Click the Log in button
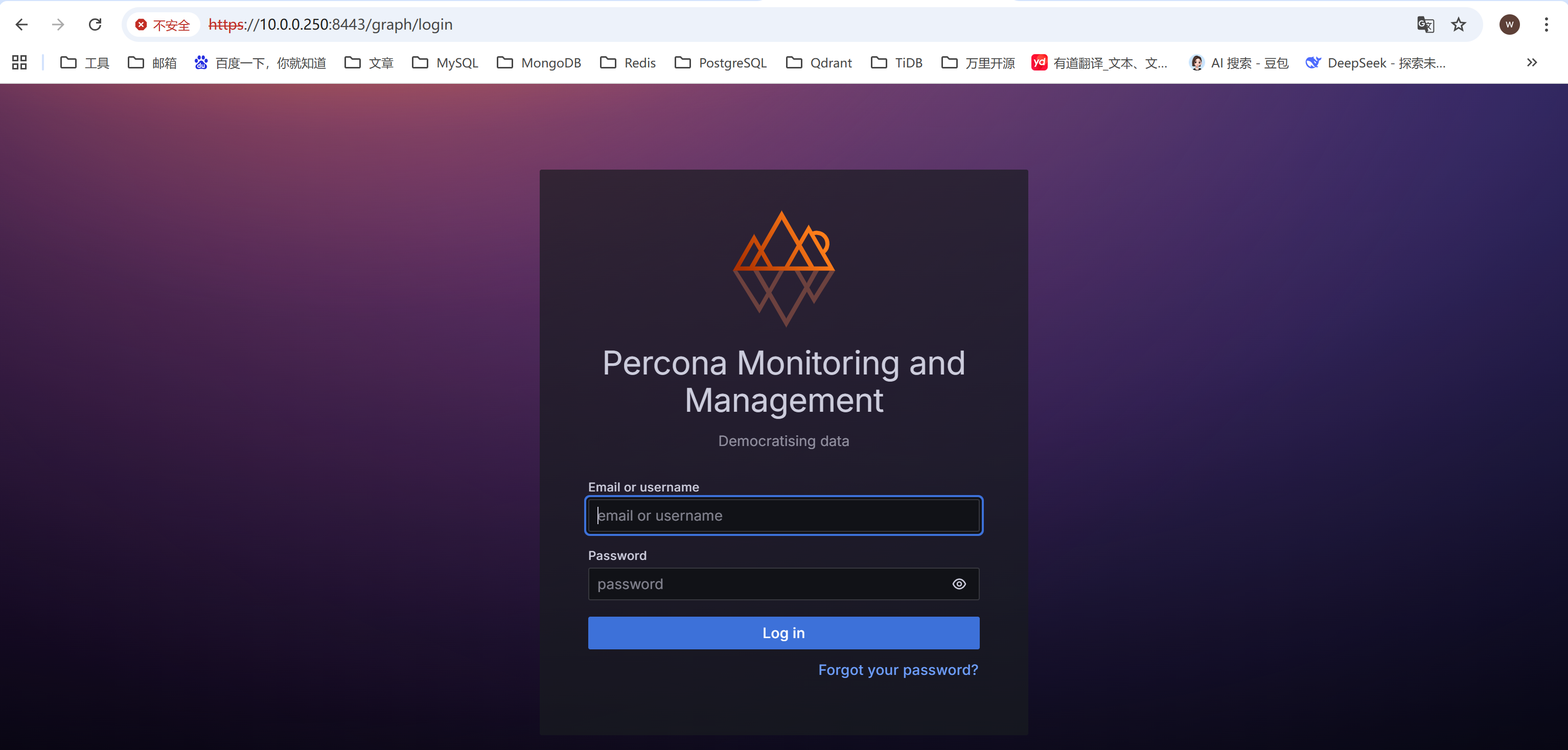 tap(783, 632)
